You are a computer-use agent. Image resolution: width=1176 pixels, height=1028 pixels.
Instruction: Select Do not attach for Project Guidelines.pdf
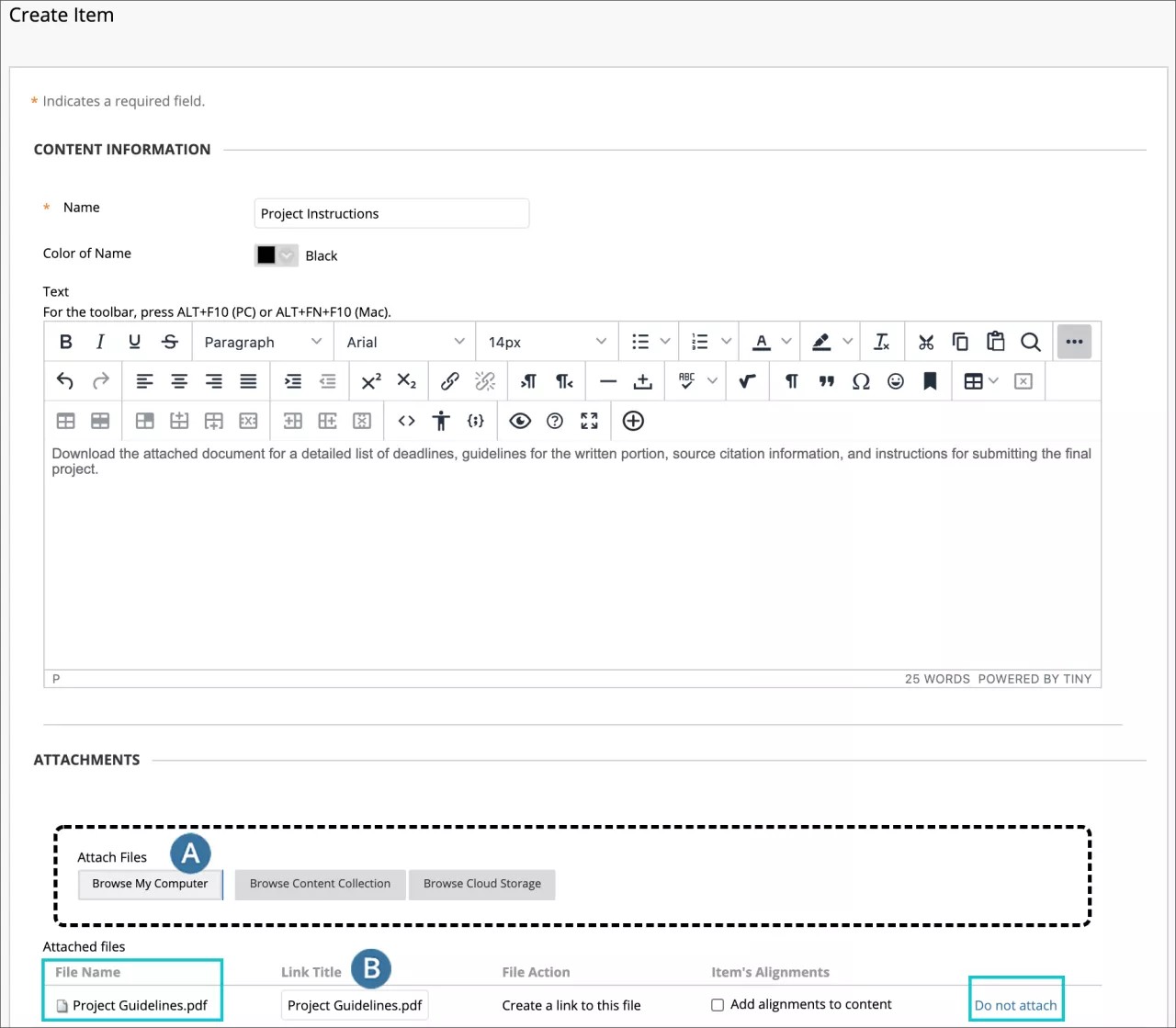coord(1015,1005)
